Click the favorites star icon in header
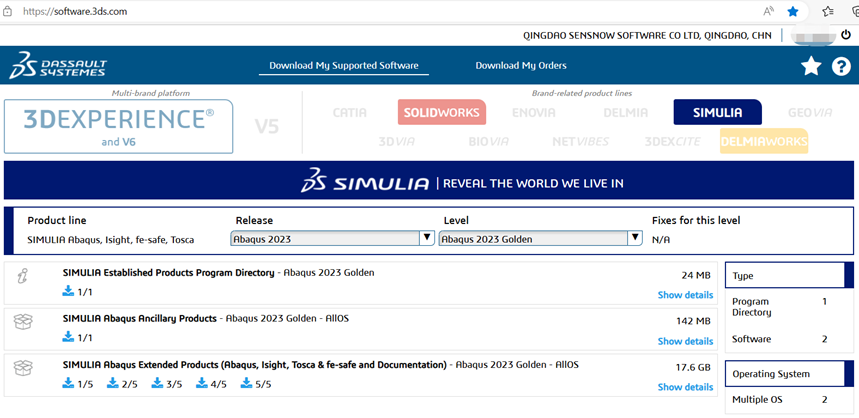This screenshot has width=859, height=418. (811, 66)
